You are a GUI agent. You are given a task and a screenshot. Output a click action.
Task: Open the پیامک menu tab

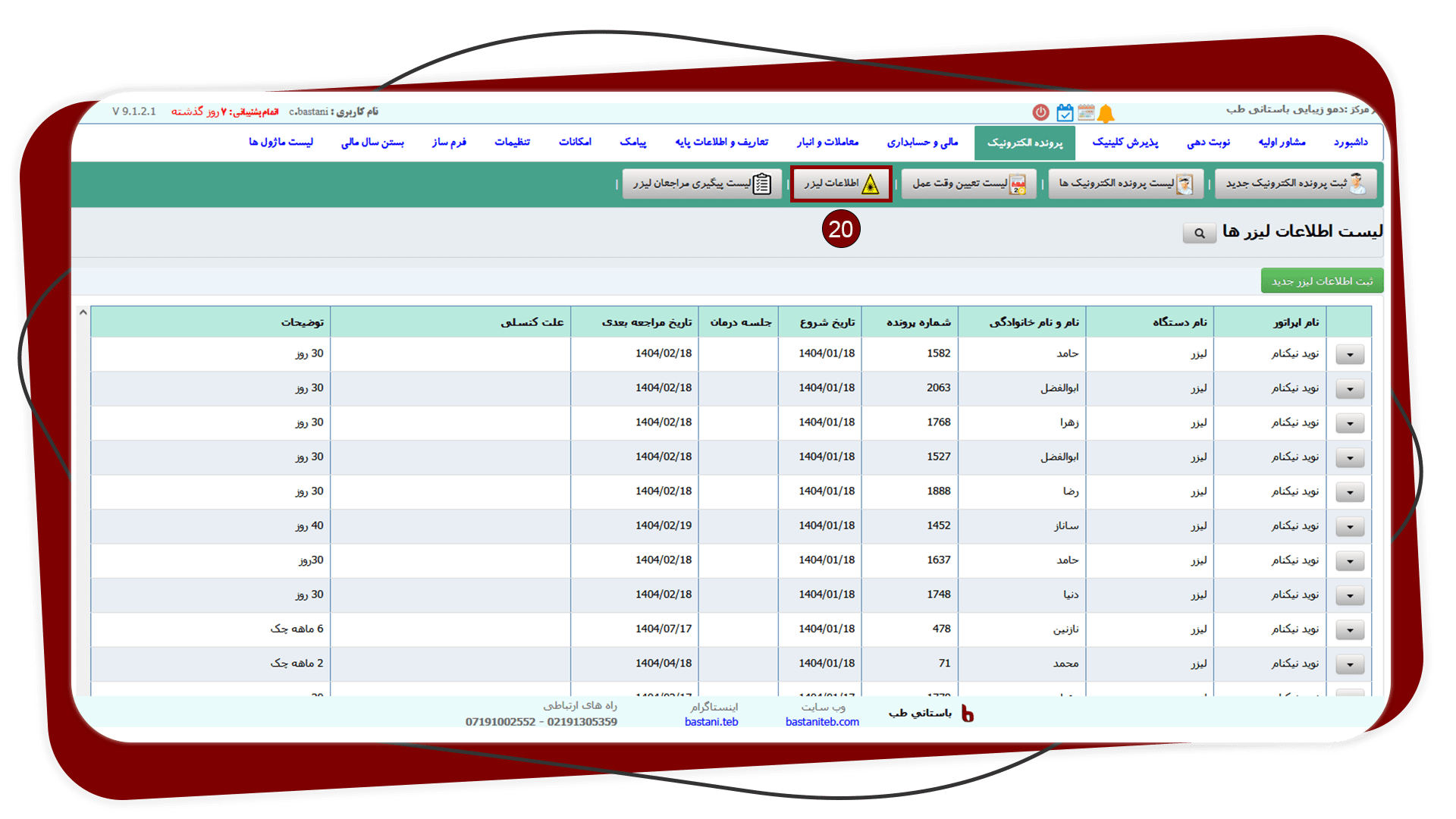(x=633, y=143)
